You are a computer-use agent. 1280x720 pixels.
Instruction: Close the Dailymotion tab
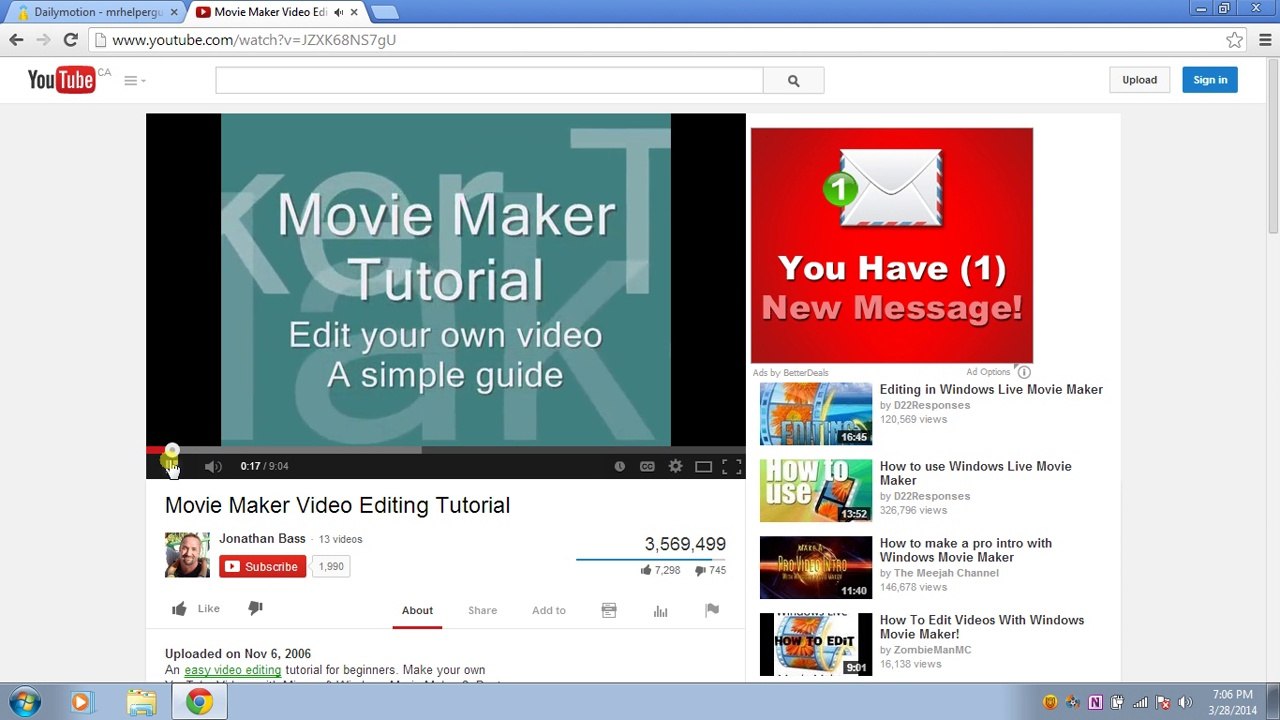click(173, 12)
